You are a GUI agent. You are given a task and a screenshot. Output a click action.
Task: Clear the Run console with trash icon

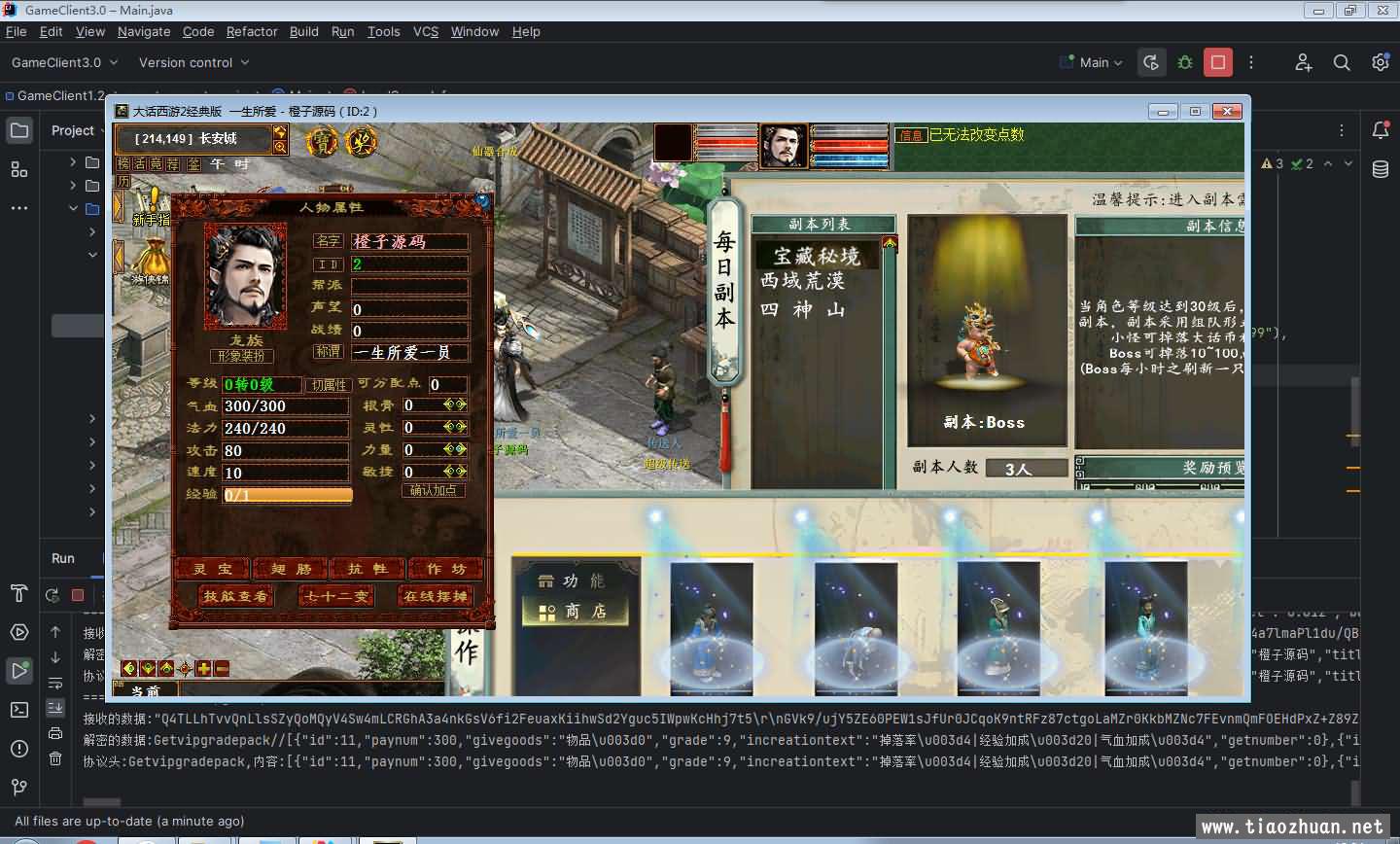55,758
